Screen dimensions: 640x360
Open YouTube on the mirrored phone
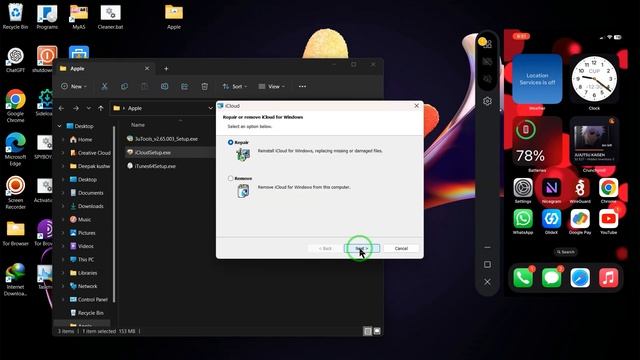click(x=609, y=222)
